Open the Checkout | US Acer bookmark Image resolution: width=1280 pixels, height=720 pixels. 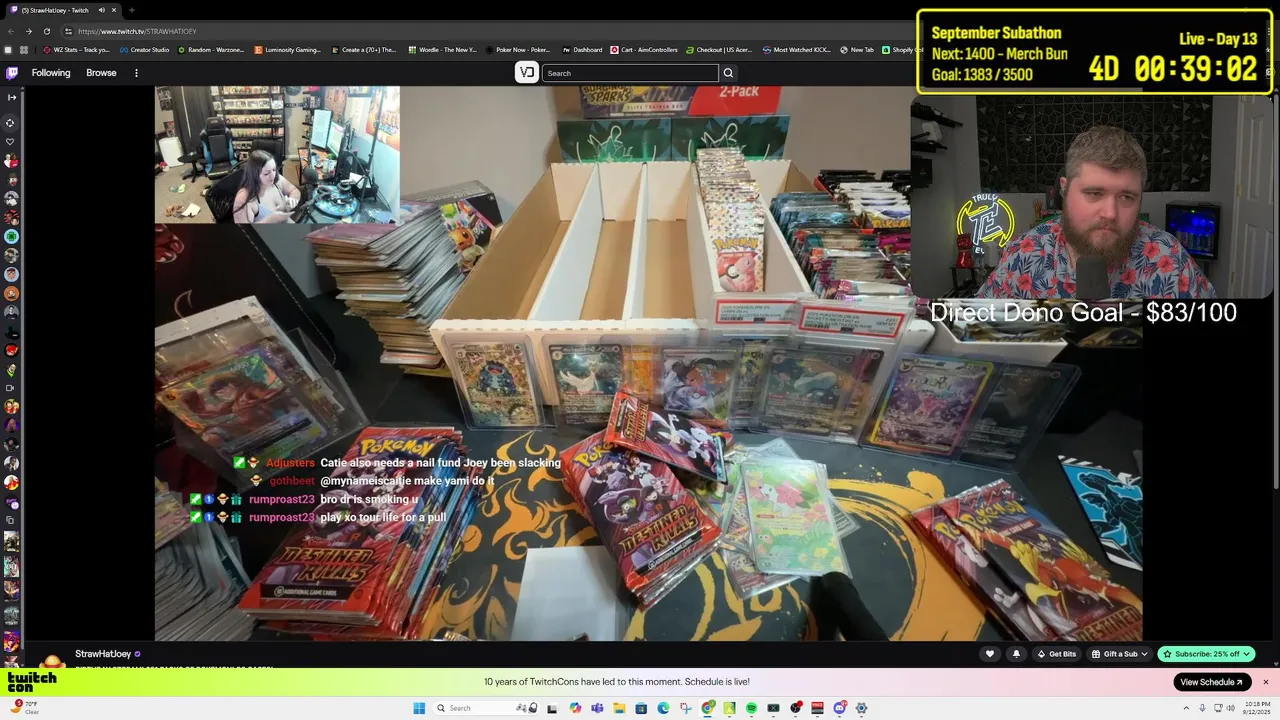click(719, 50)
